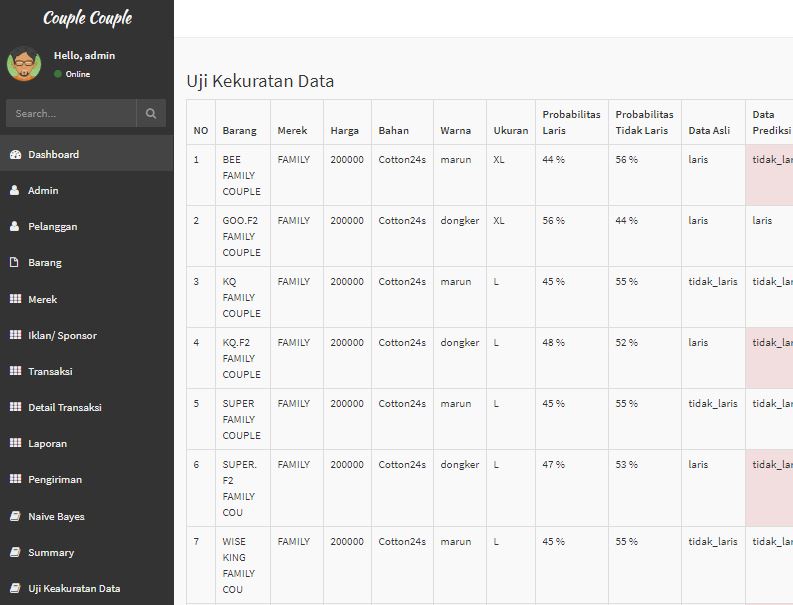Click the Summary book icon

15,552
